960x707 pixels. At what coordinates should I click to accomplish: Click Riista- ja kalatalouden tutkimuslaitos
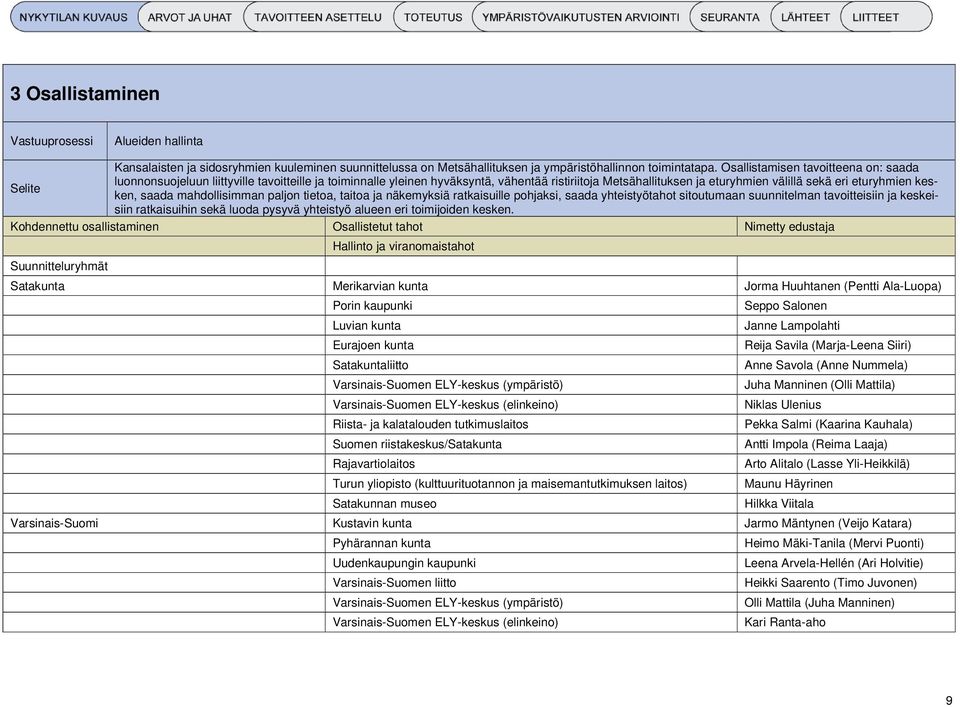pos(531,424)
